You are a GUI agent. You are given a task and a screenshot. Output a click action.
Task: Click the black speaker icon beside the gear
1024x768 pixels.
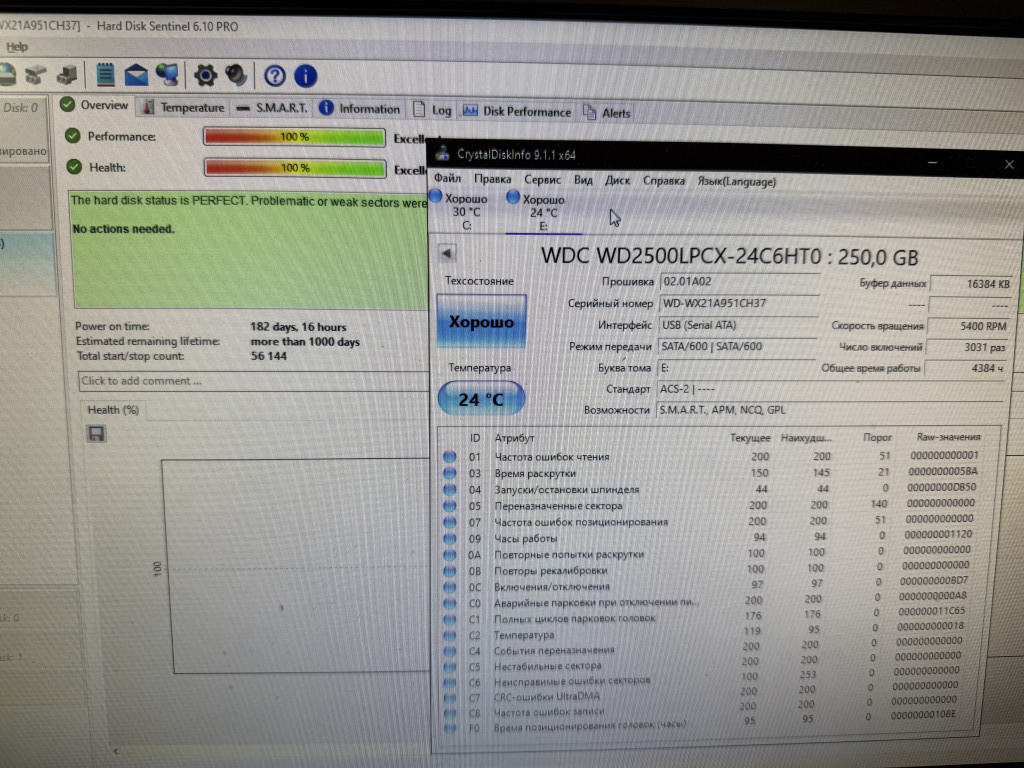[236, 76]
